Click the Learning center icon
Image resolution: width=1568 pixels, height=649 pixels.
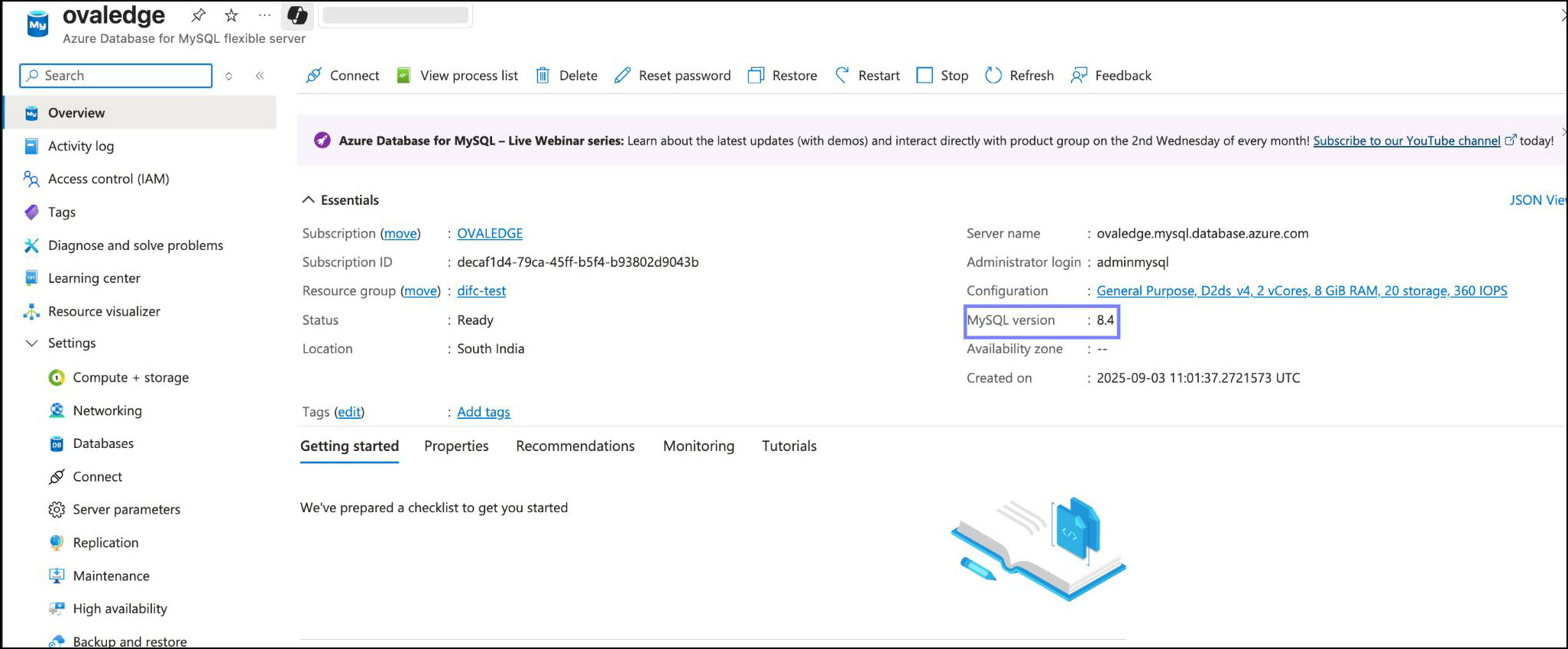tap(31, 278)
